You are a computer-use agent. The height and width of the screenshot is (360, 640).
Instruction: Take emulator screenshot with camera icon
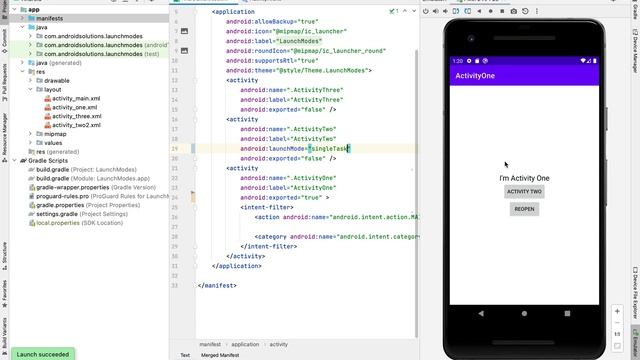coord(514,11)
